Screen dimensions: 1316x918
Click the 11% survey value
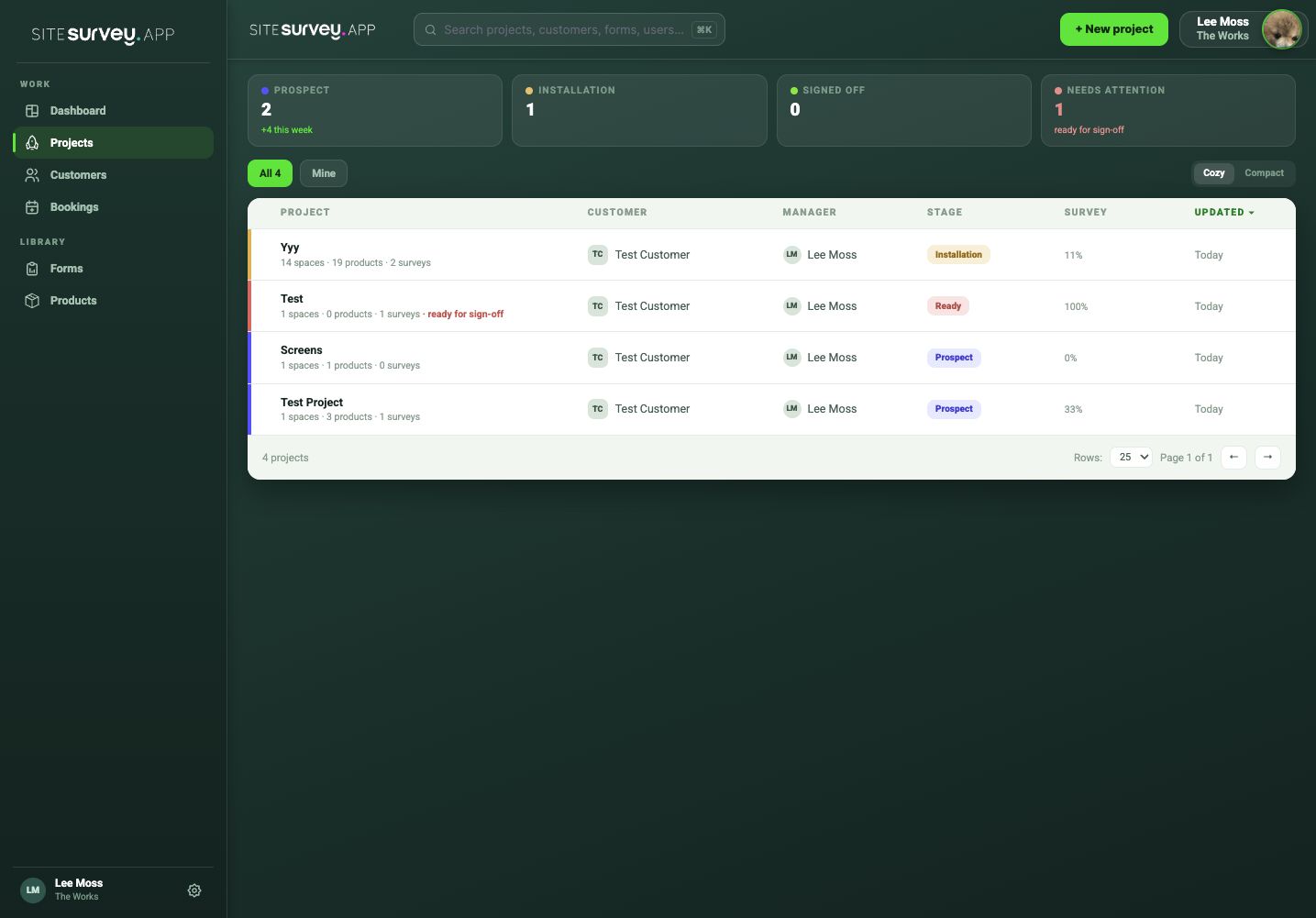pyautogui.click(x=1073, y=256)
